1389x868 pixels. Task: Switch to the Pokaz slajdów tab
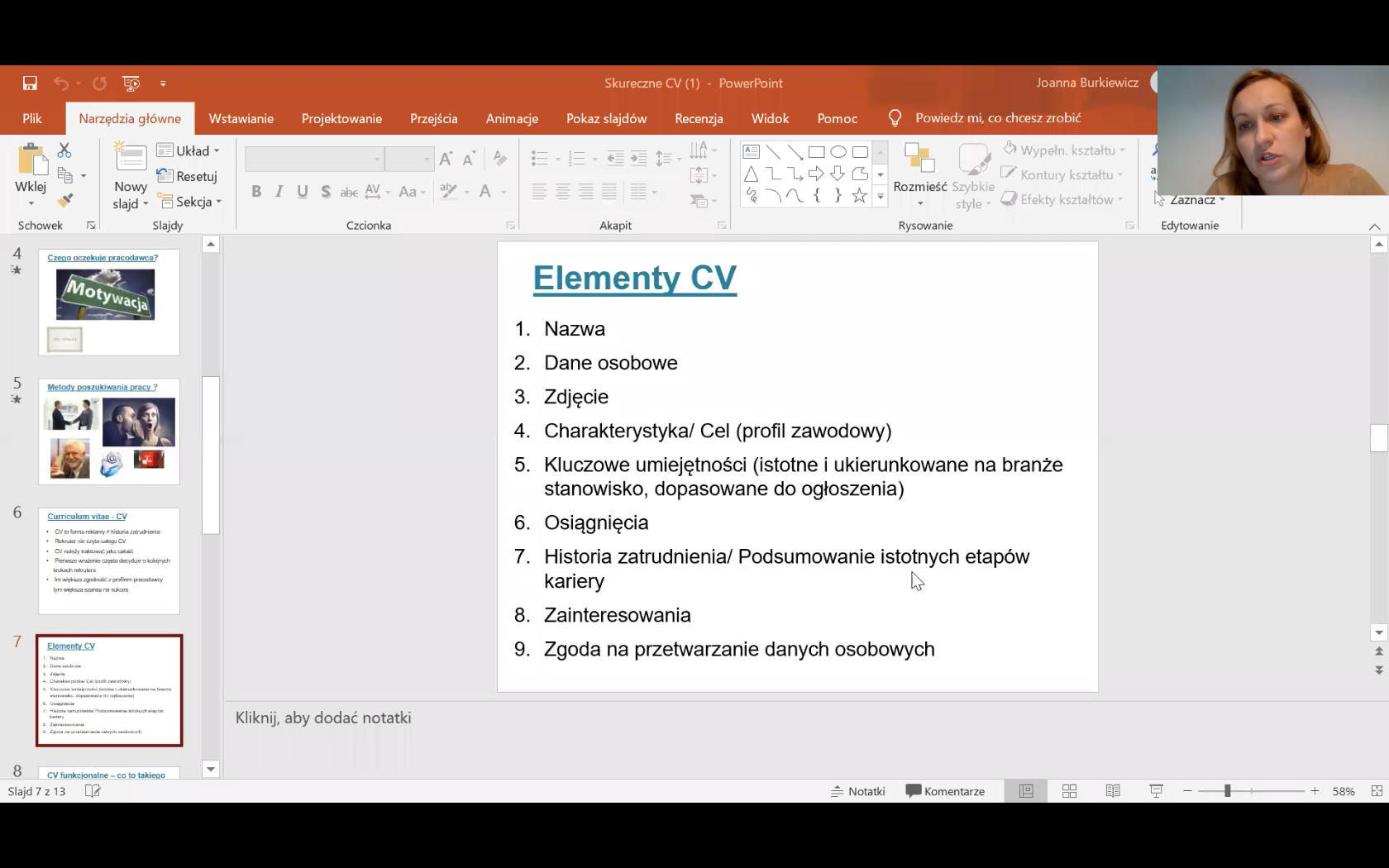point(606,118)
